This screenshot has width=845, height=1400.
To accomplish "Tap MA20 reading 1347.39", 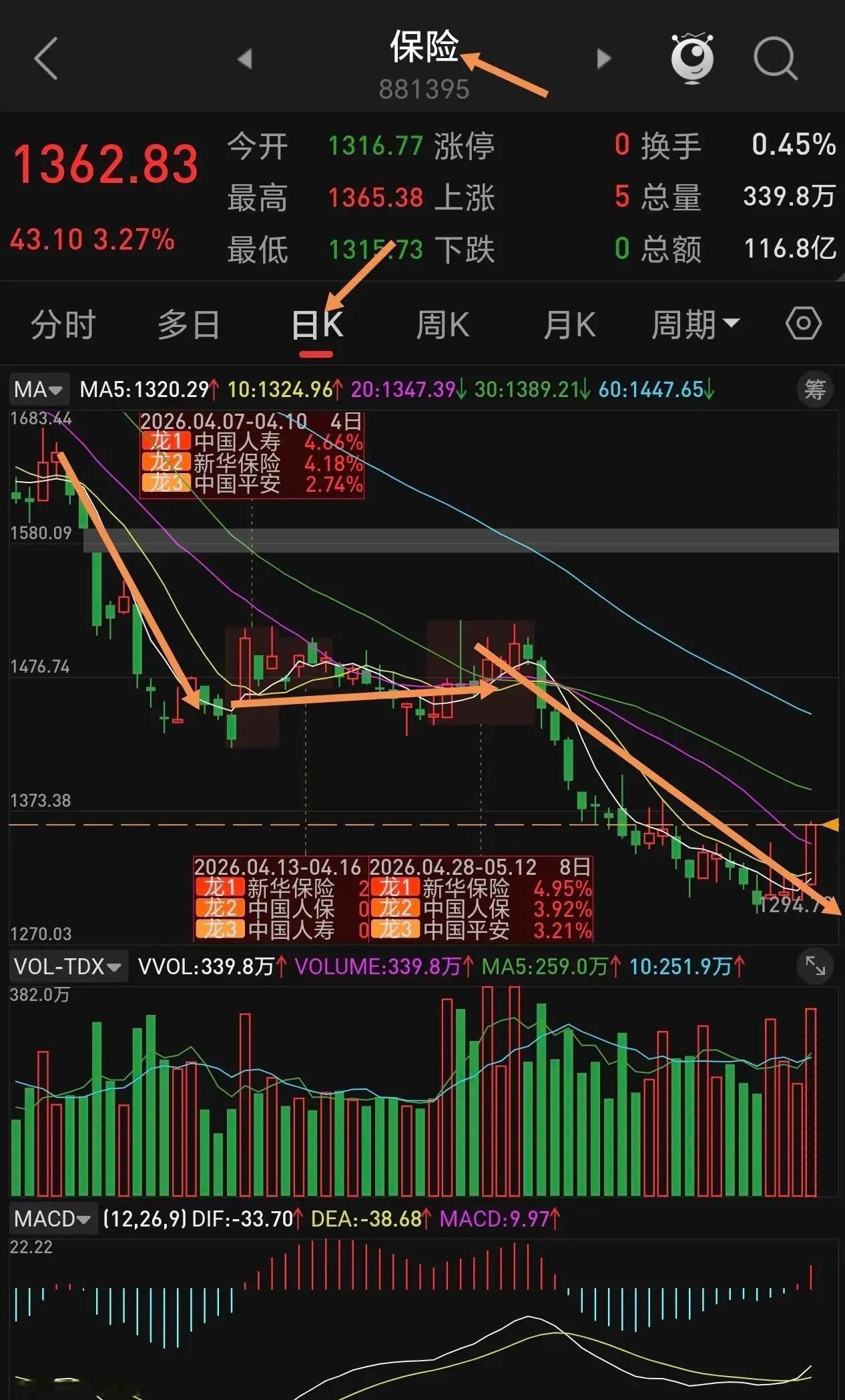I will tap(408, 389).
